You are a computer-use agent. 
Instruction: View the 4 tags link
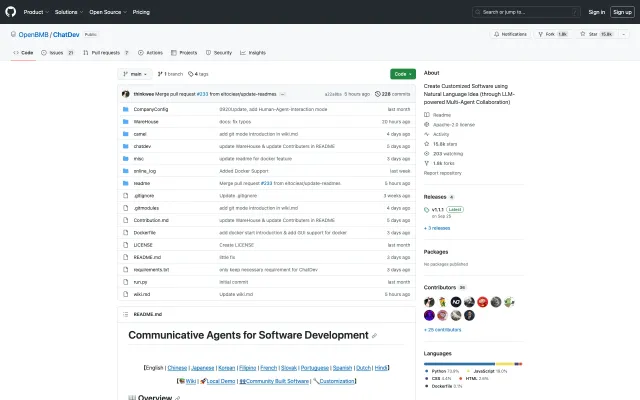pos(198,74)
